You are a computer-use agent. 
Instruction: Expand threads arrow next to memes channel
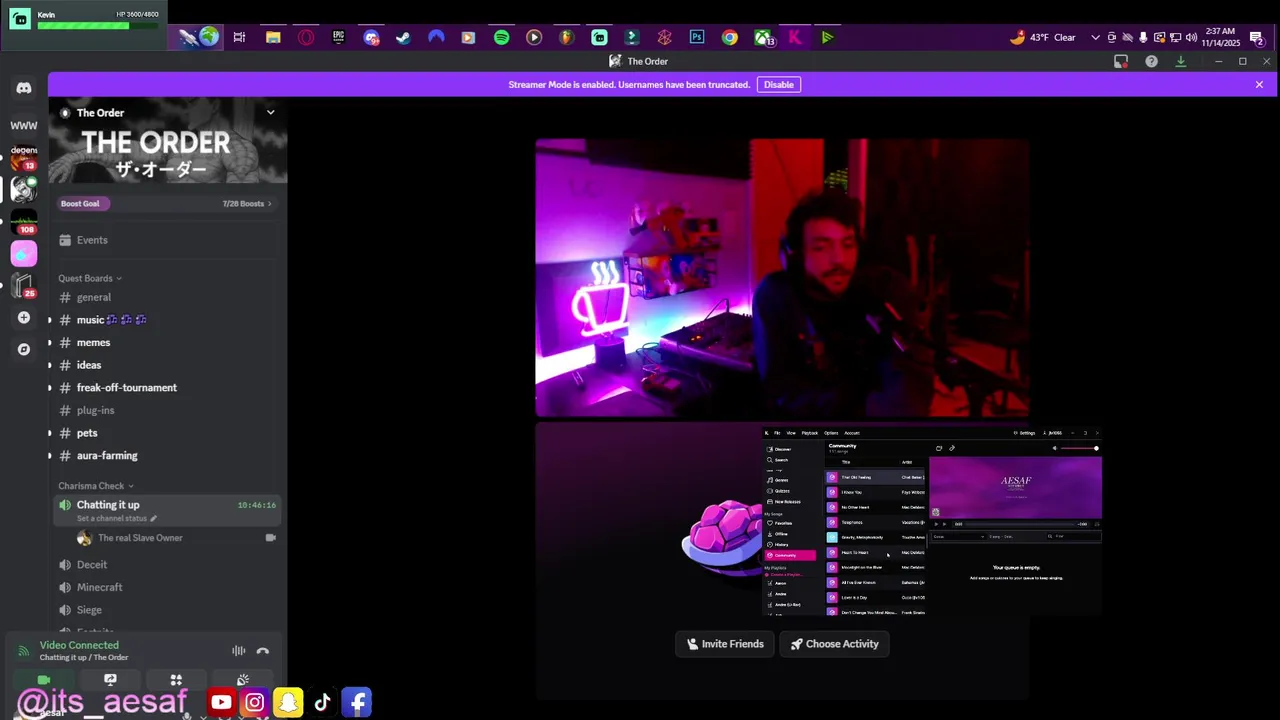50,343
